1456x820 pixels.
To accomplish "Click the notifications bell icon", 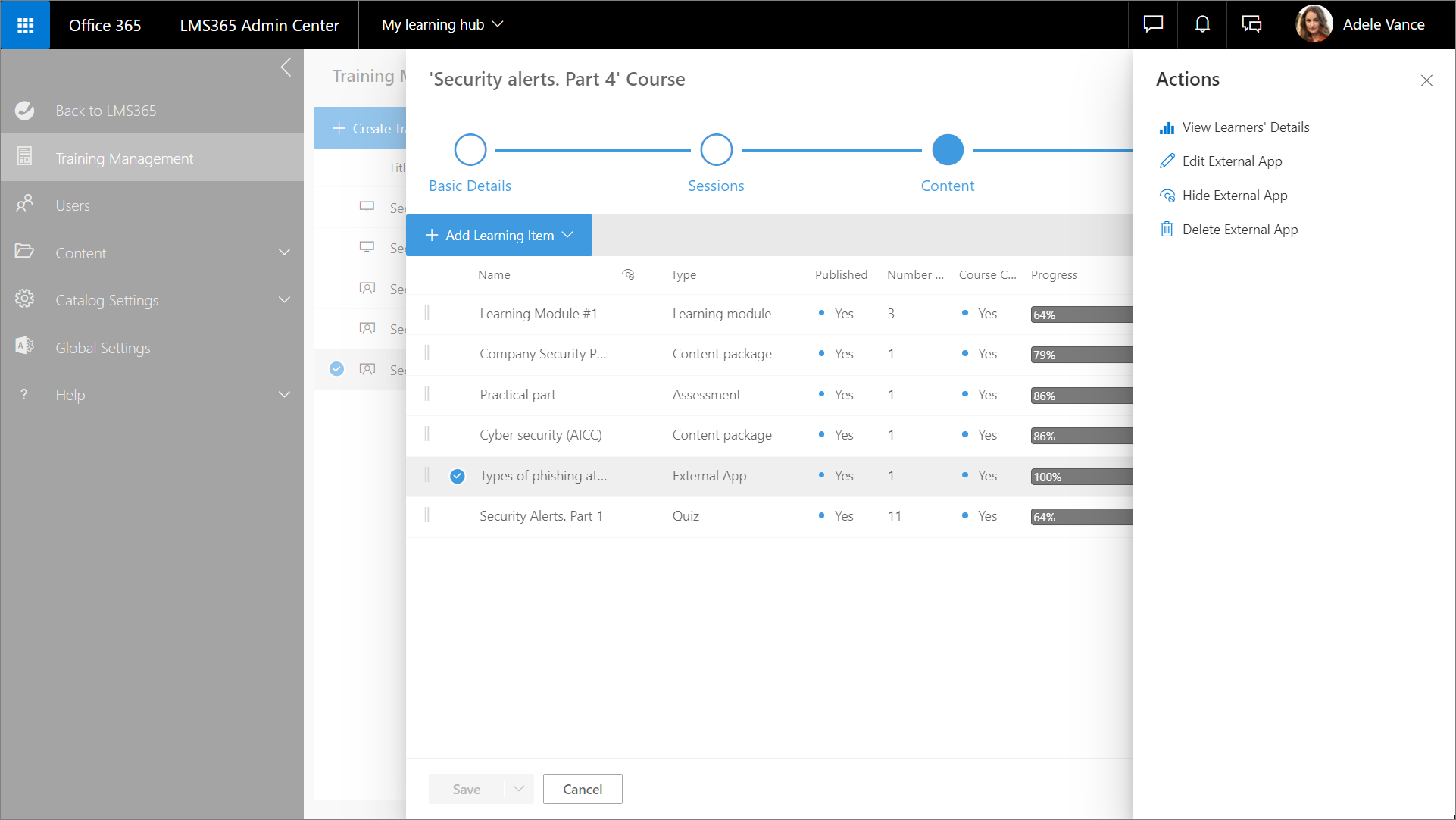I will (1202, 24).
